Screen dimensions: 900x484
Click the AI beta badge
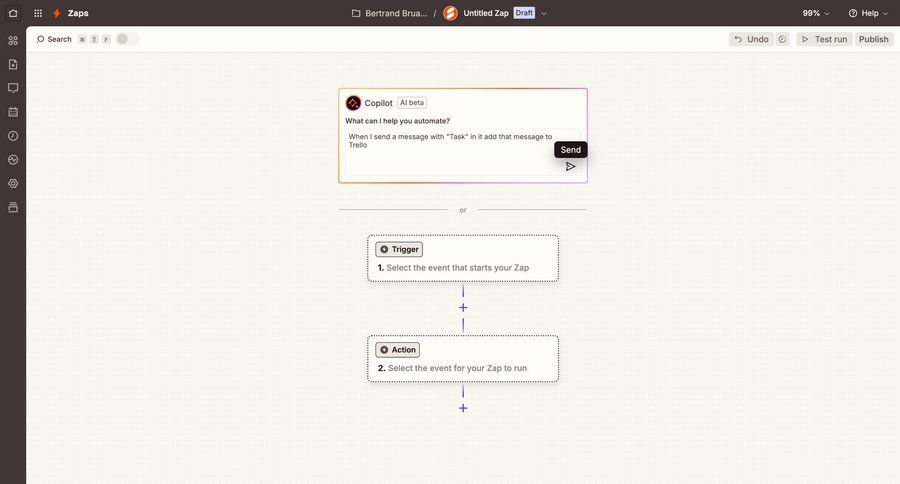412,103
